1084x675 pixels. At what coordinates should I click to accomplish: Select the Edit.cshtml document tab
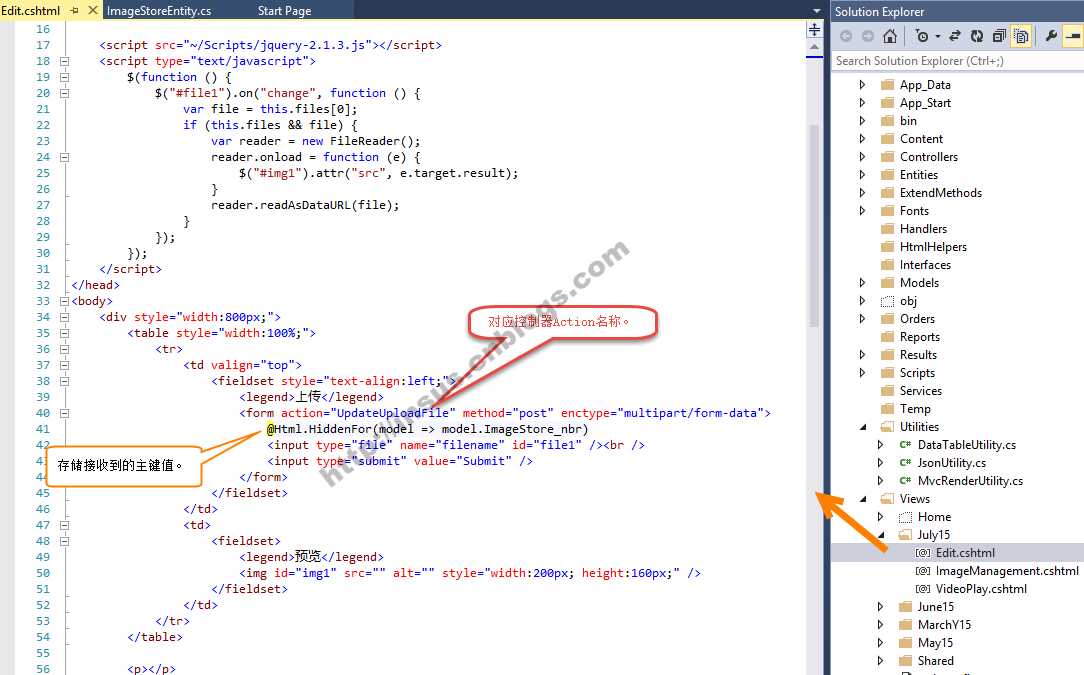click(30, 10)
